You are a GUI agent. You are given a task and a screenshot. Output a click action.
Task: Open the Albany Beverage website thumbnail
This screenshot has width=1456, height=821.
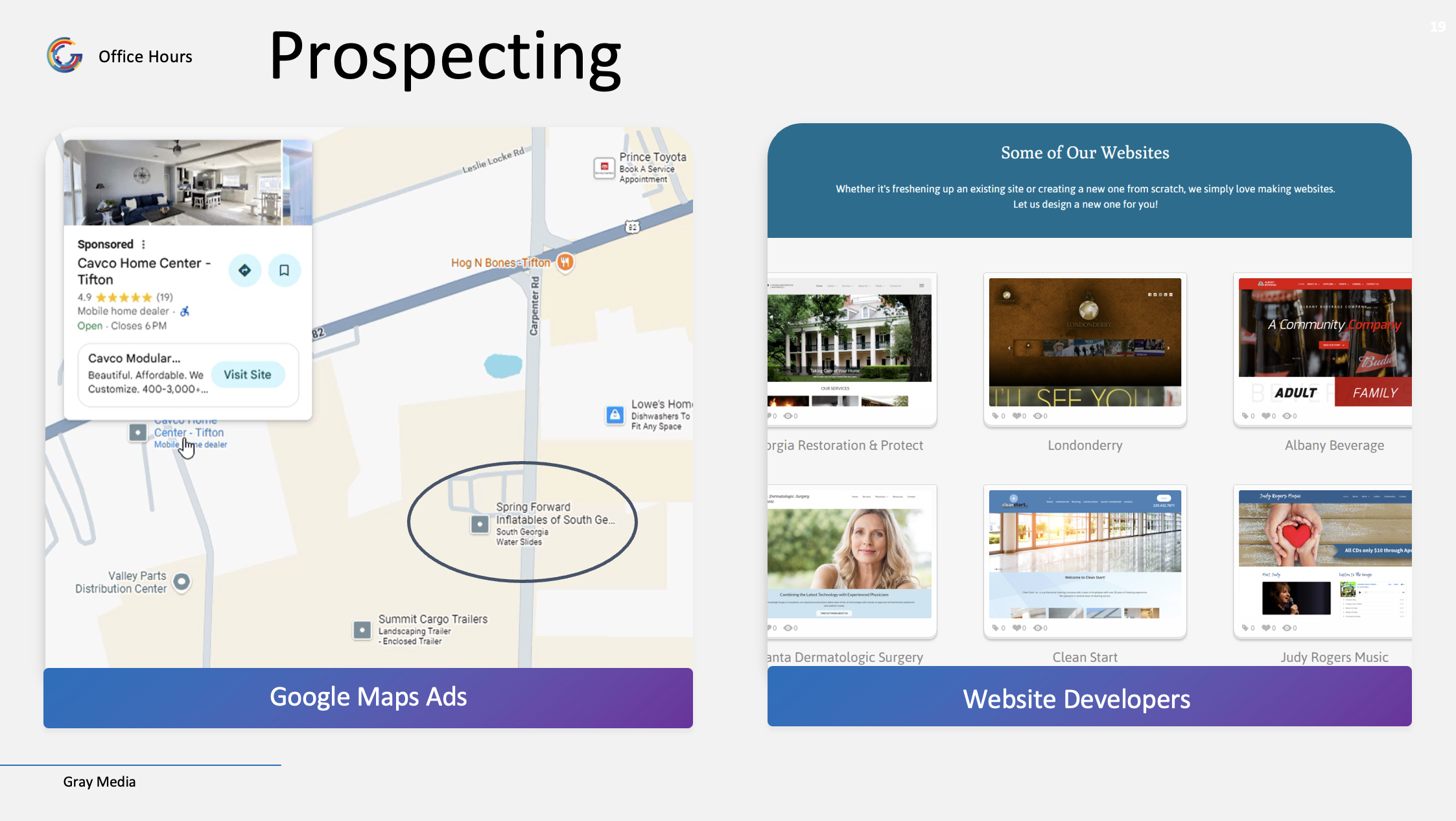(1324, 342)
